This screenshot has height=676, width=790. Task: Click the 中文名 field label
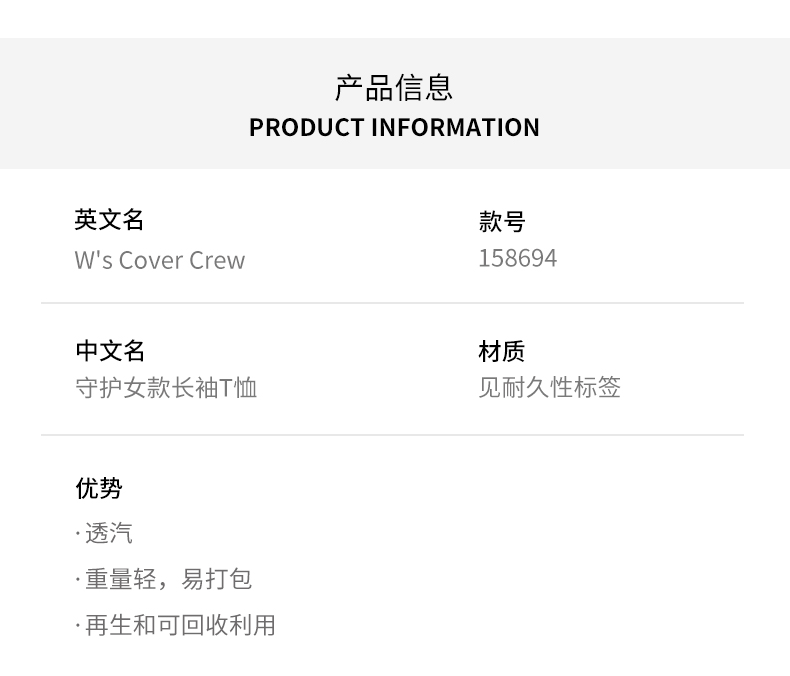pos(110,351)
